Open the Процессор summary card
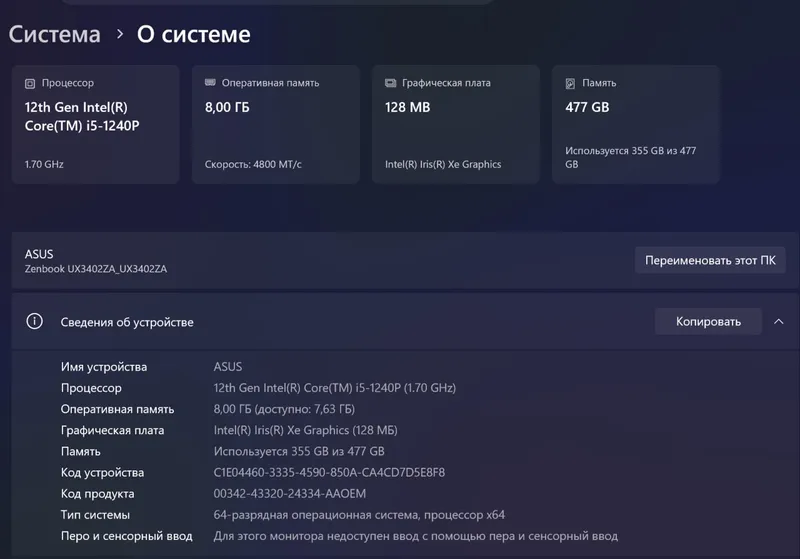This screenshot has width=800, height=559. tap(95, 124)
